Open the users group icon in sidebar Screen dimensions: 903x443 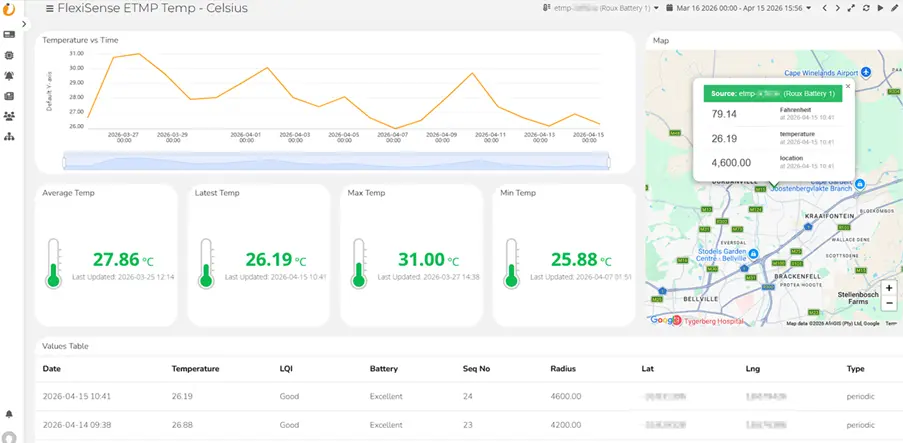tap(9, 116)
